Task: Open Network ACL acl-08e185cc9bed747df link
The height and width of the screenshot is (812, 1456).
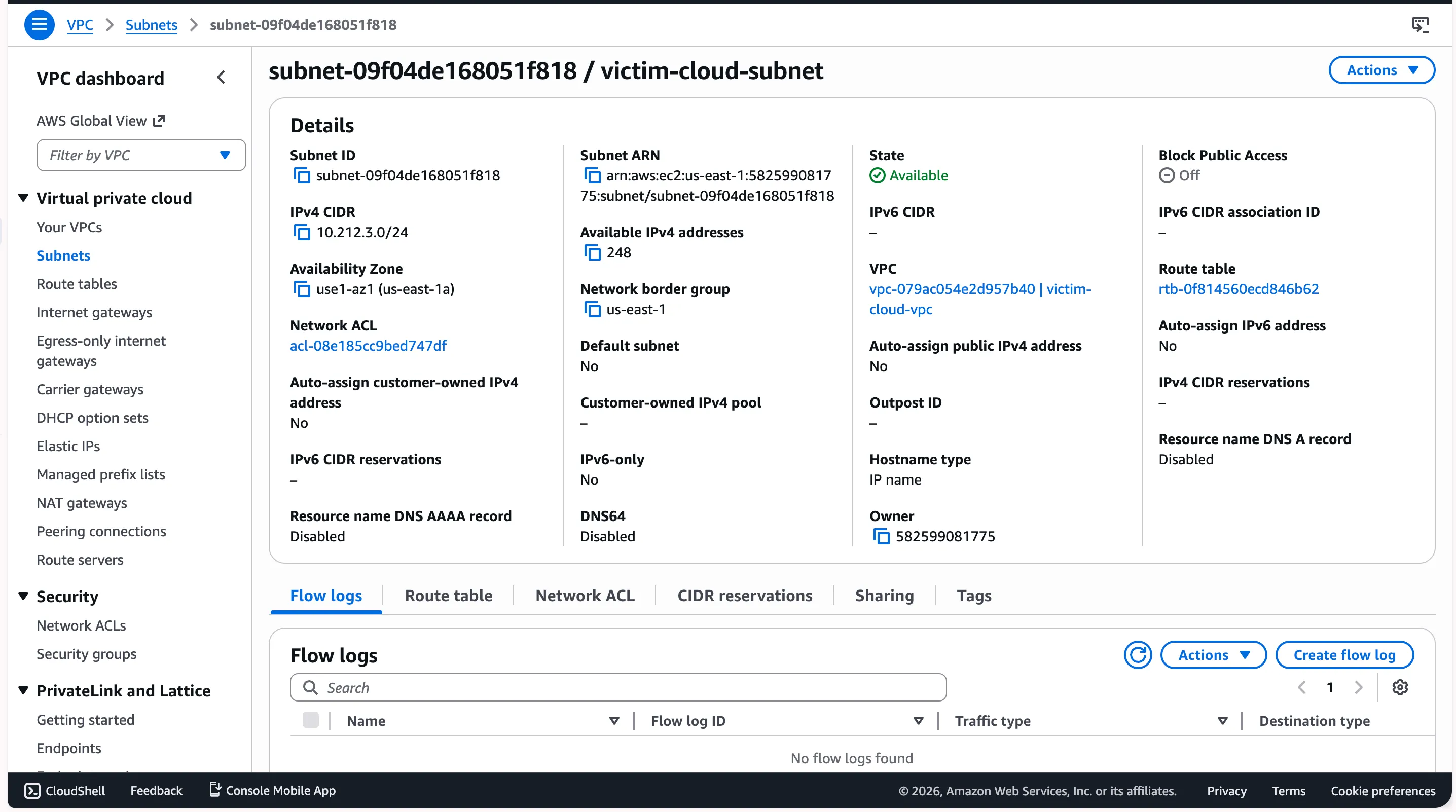Action: click(368, 346)
